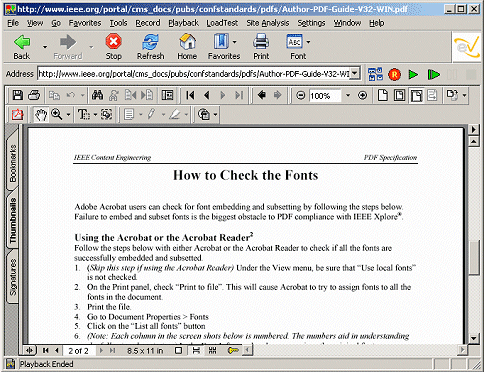The height and width of the screenshot is (372, 484).
Task: Open the Help menu
Action: (377, 23)
